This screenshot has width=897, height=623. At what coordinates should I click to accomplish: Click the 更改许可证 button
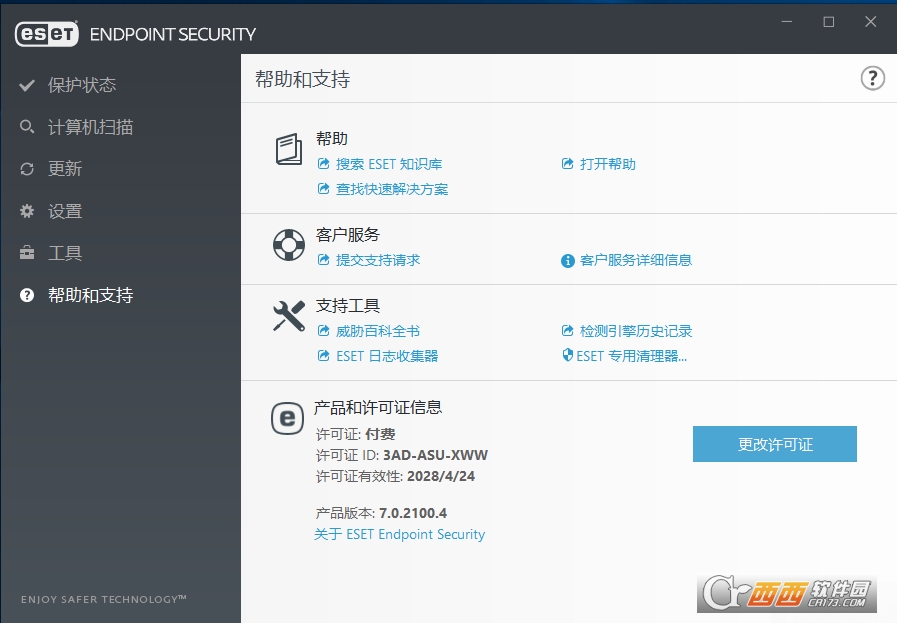[775, 444]
